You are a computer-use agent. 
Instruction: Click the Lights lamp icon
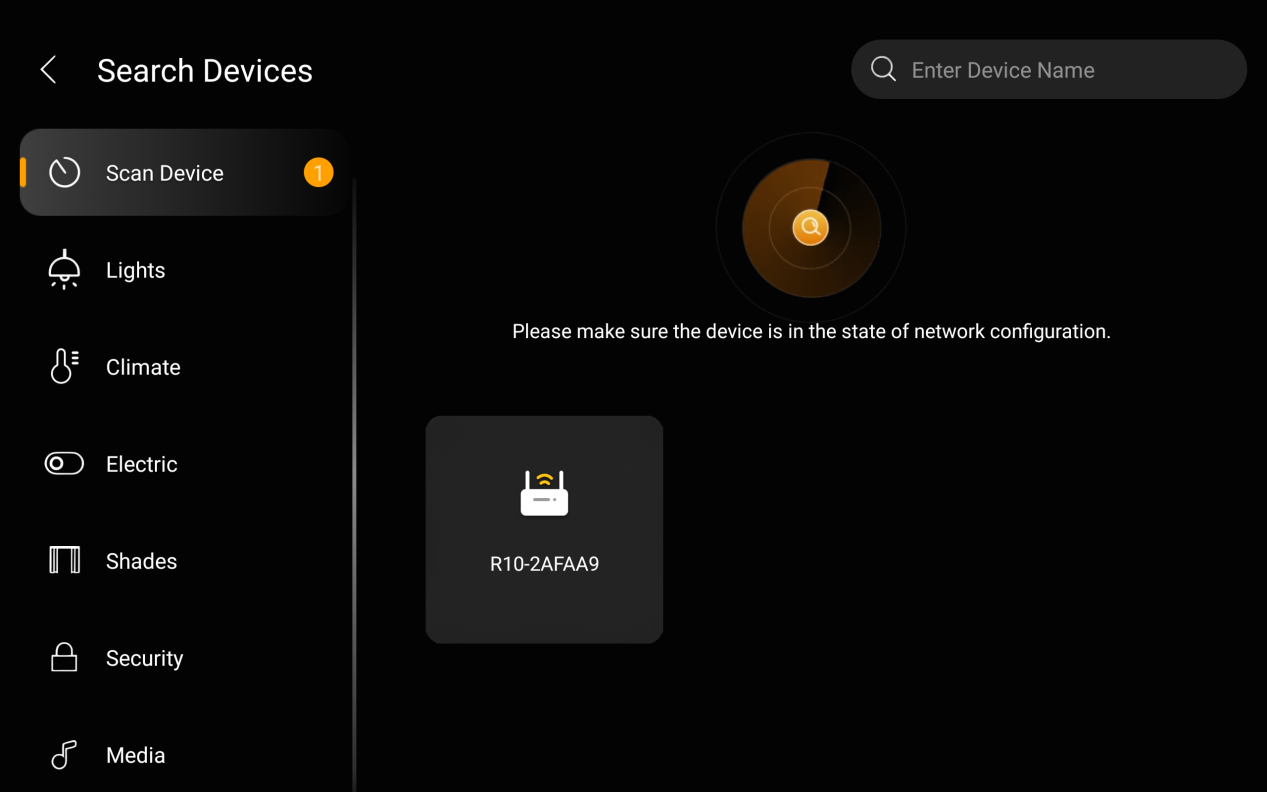click(64, 270)
